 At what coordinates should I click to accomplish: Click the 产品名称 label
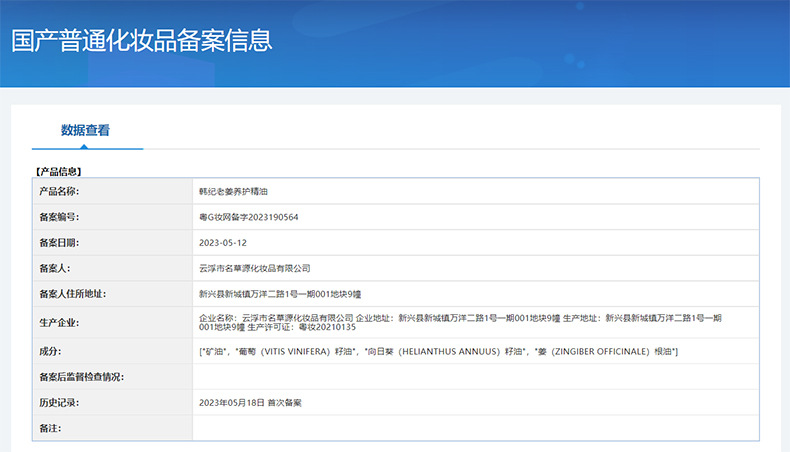(59, 191)
